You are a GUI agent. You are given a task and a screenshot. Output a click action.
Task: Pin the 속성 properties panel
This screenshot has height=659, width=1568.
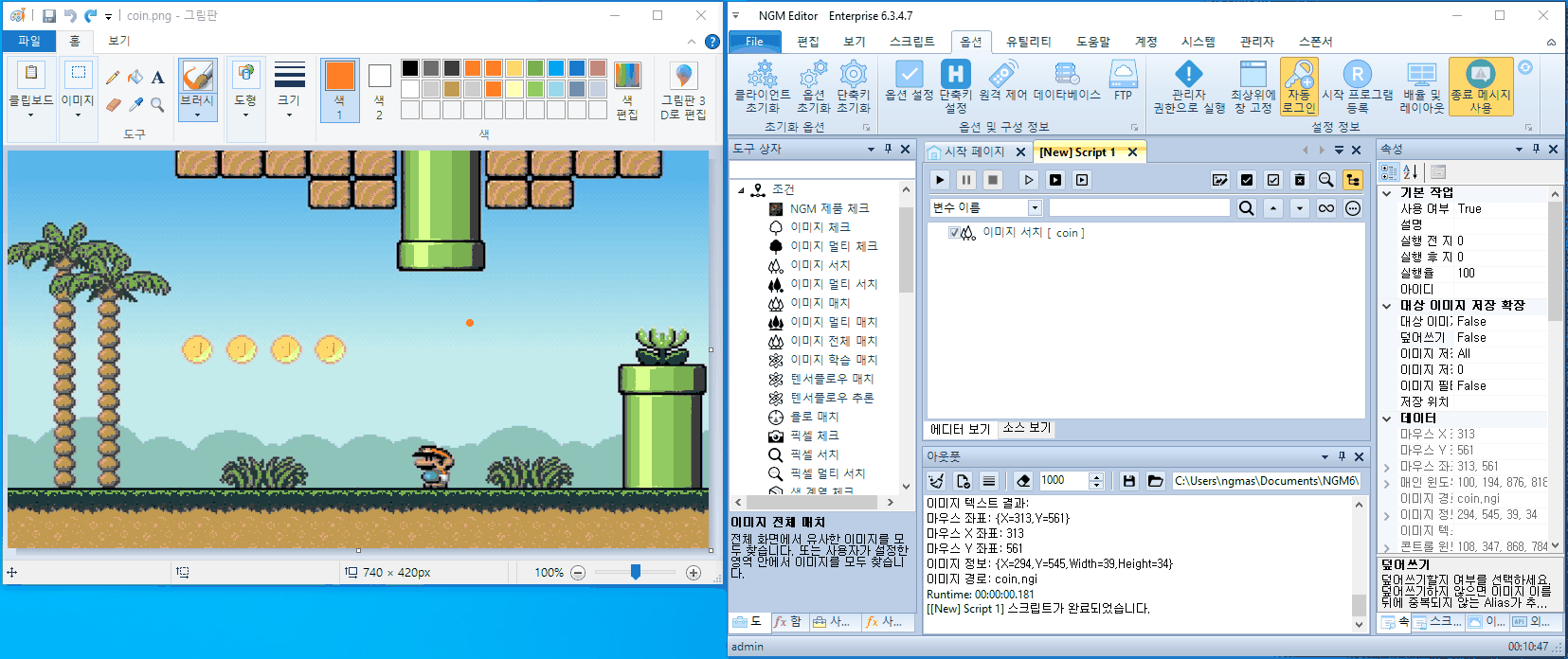tap(1536, 150)
